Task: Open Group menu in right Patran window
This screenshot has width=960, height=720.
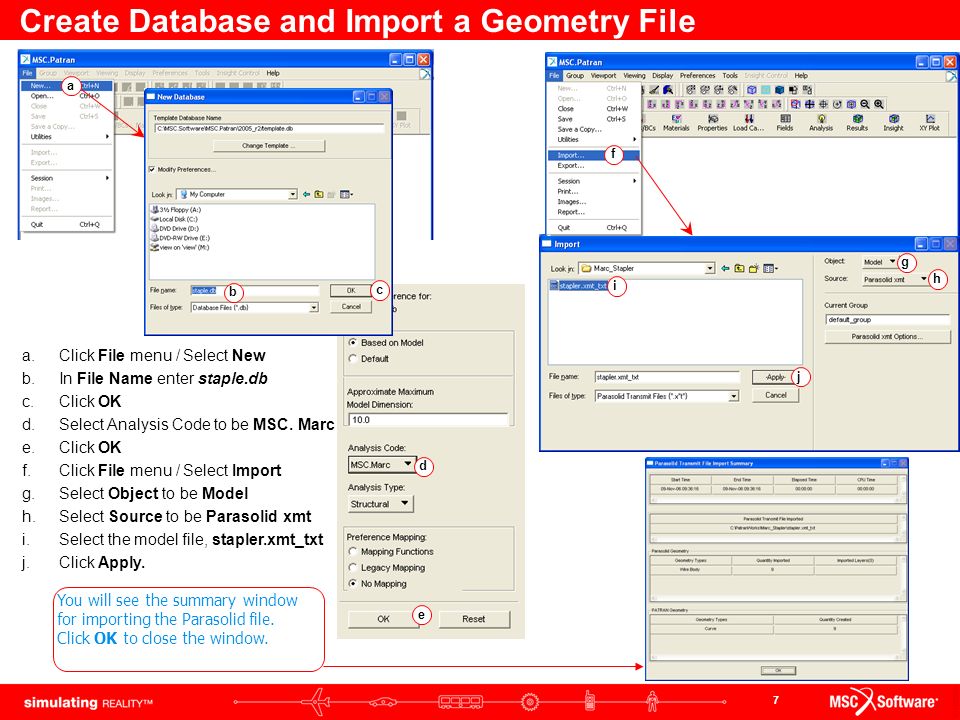Action: click(575, 76)
